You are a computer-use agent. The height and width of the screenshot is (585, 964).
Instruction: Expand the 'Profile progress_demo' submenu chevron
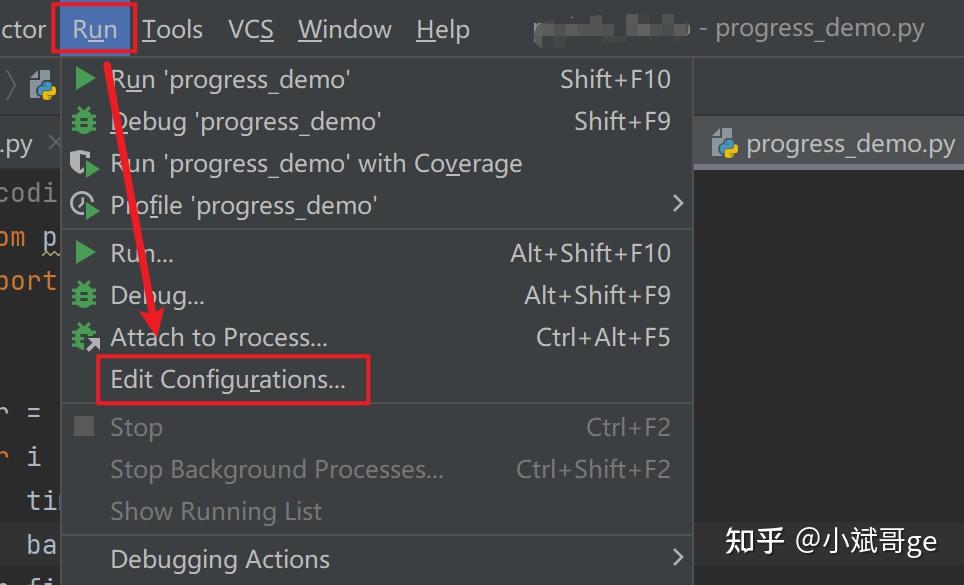click(x=678, y=203)
